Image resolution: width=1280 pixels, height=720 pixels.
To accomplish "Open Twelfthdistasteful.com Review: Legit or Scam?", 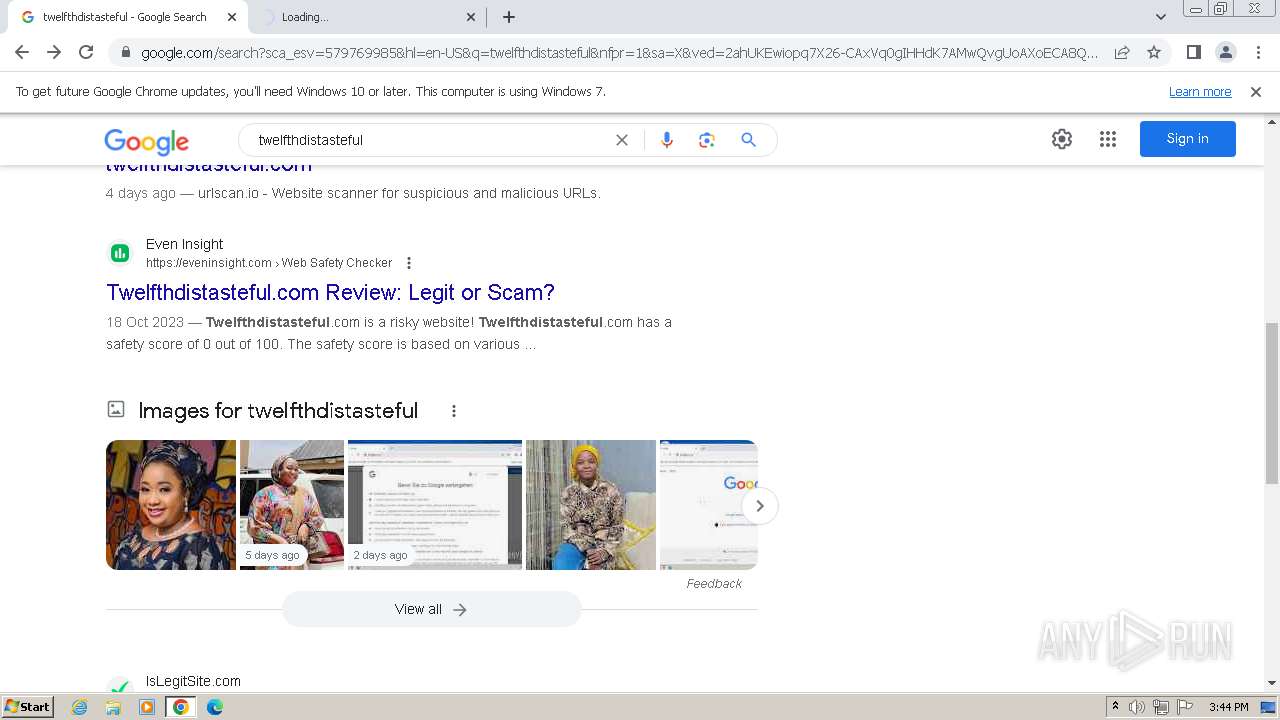I will (330, 293).
